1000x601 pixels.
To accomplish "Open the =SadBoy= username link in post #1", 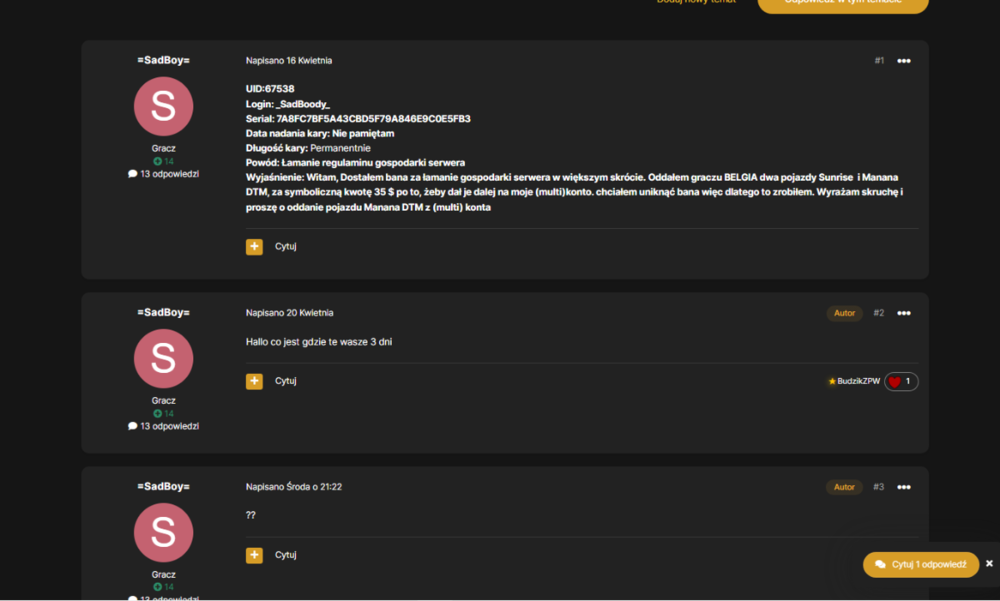I will pos(163,60).
